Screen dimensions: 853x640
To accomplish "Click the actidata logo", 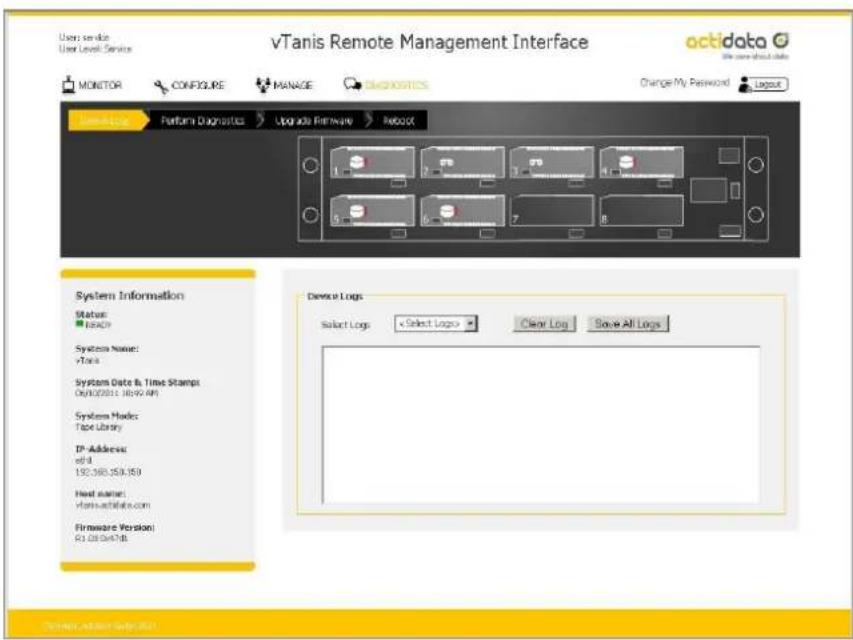I will click(737, 44).
